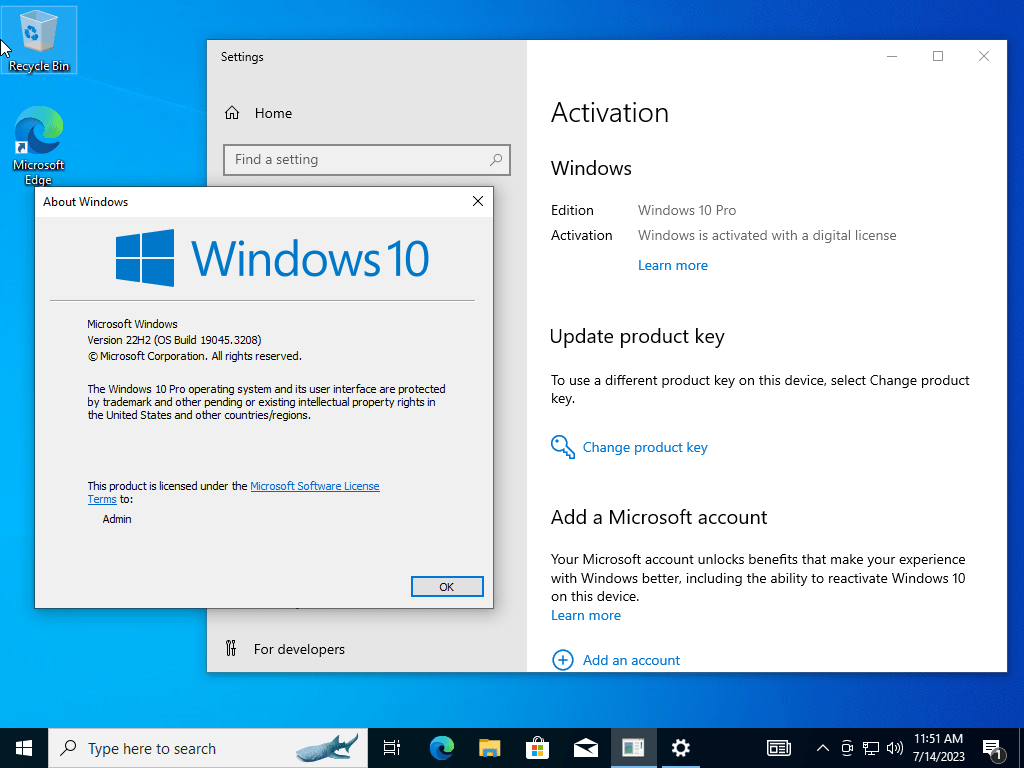Click the 'Microsoft Windows' line in About dialog
Screen dimensions: 1024x768
[133, 324]
